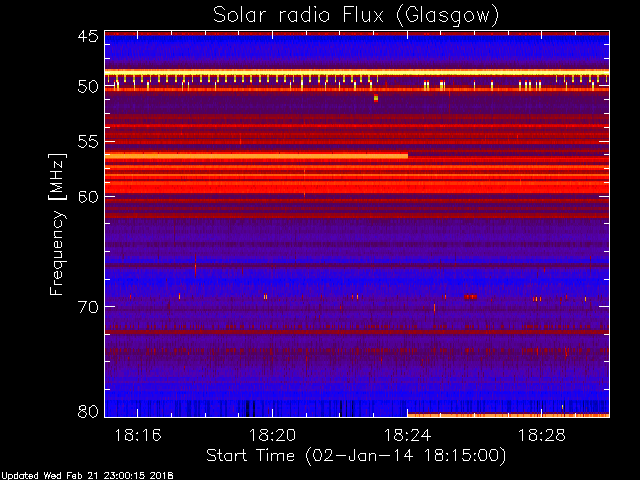Click the 50 frequency tick label

(x=88, y=87)
